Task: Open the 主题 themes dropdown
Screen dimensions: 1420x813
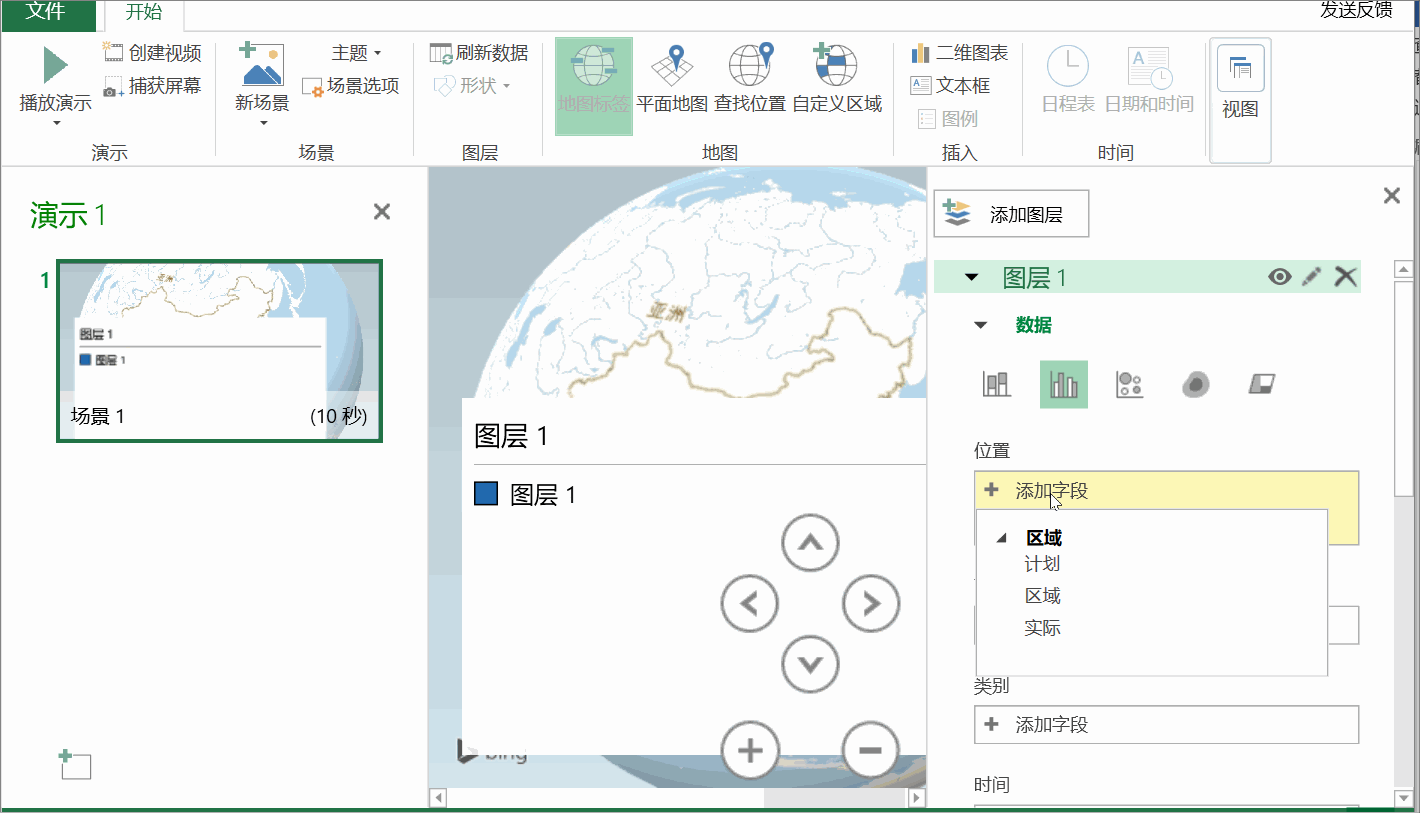Action: coord(356,53)
